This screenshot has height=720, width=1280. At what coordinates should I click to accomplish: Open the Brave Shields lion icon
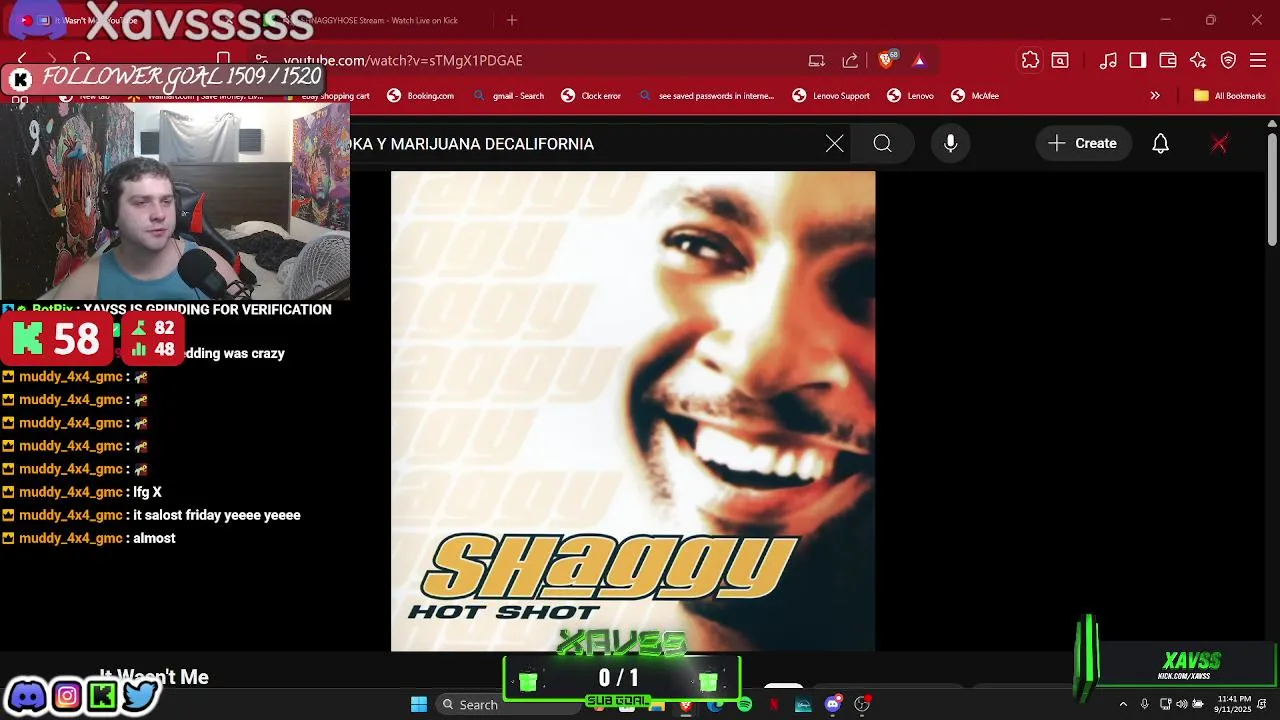point(886,60)
